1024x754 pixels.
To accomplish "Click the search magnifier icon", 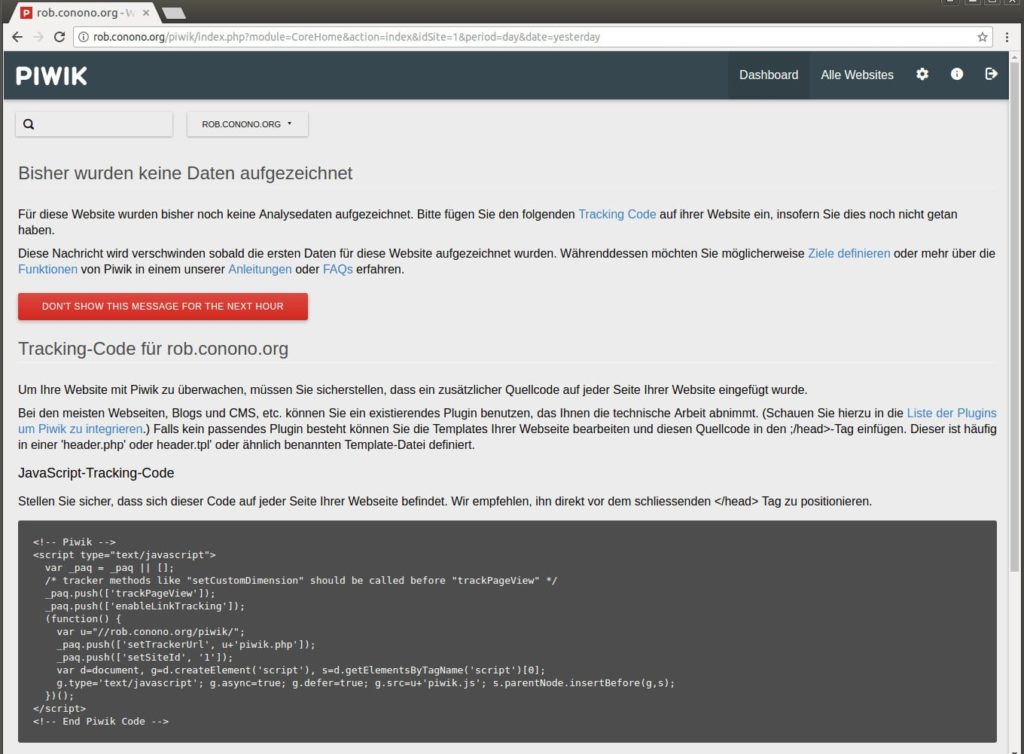I will click(x=29, y=124).
